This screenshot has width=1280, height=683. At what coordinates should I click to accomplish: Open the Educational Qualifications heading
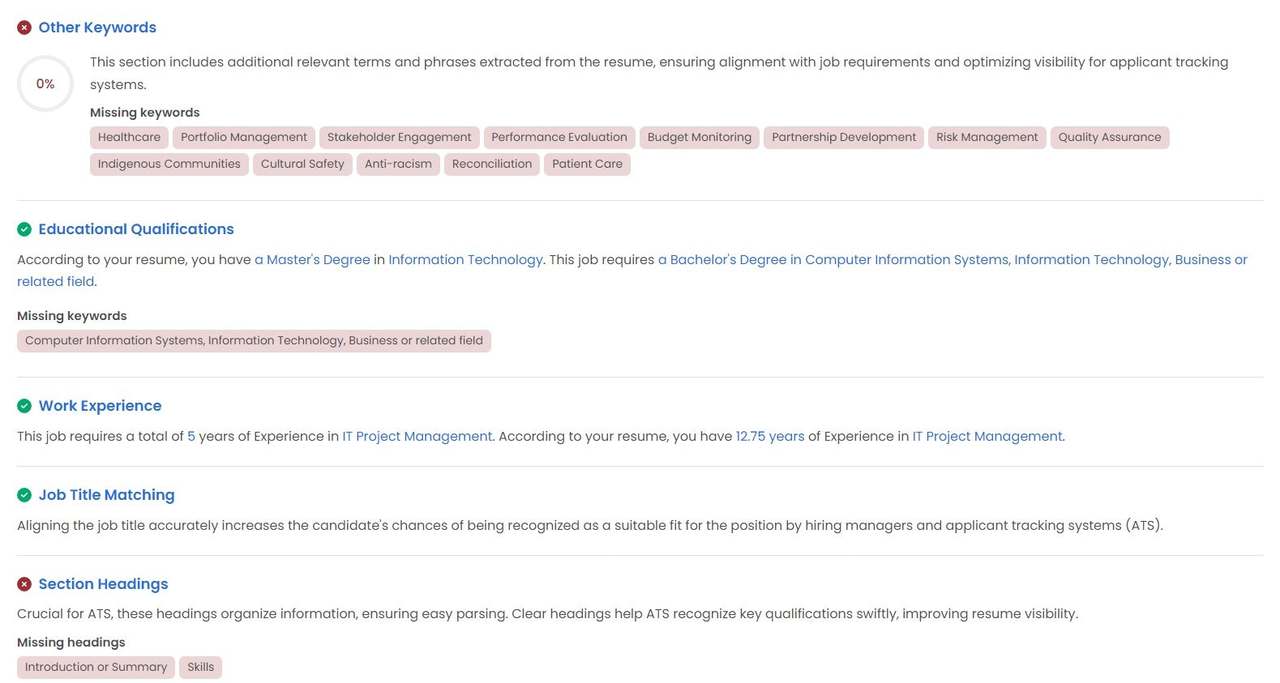point(136,229)
